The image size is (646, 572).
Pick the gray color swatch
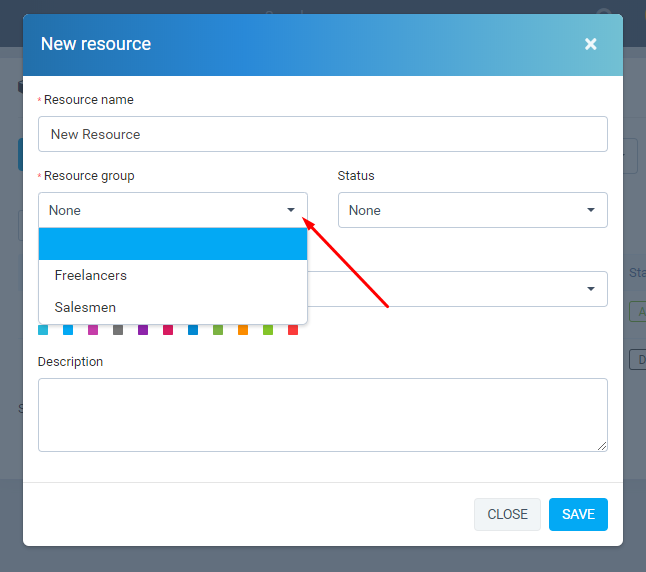(118, 330)
